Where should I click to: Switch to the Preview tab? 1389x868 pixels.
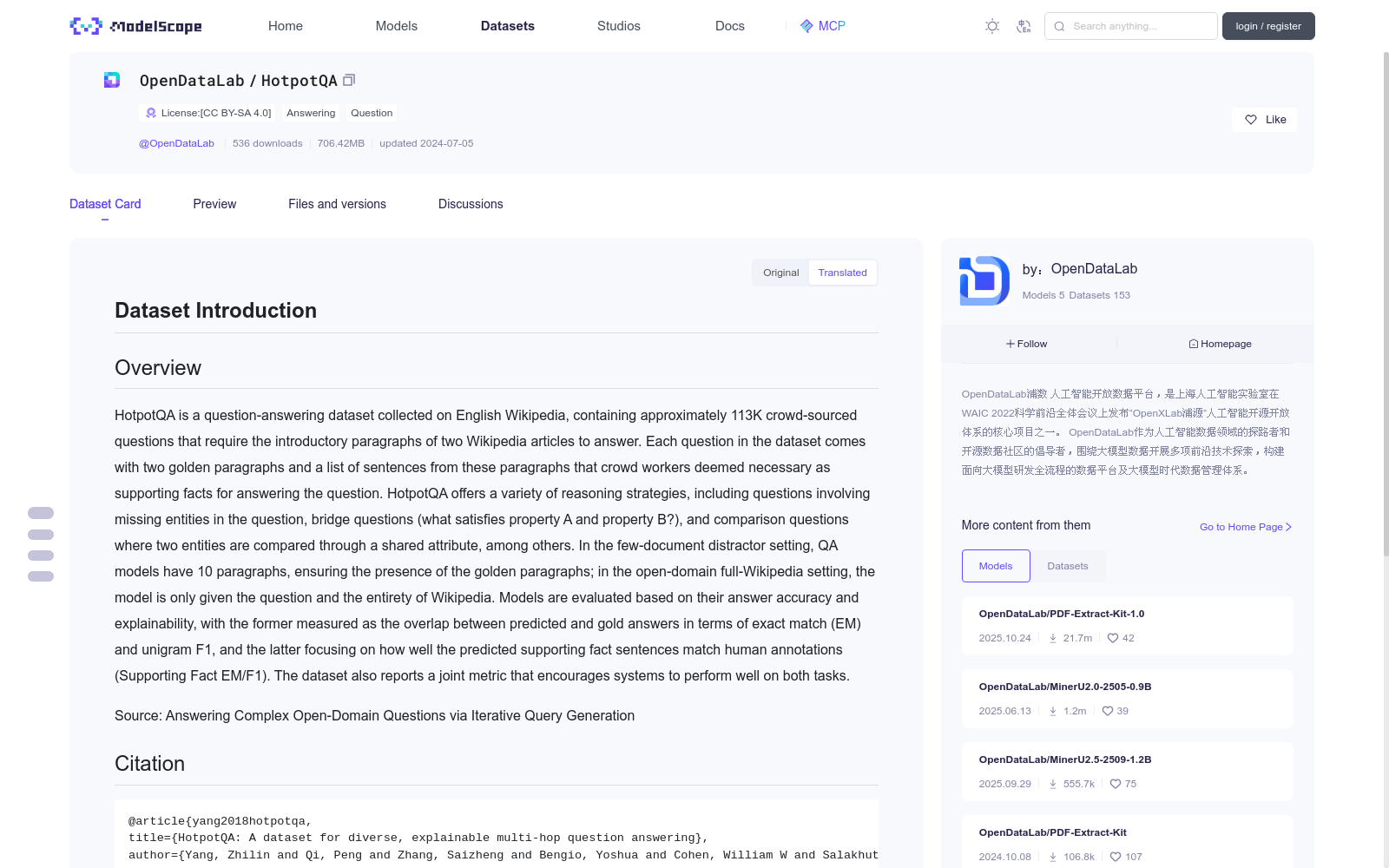tap(214, 204)
